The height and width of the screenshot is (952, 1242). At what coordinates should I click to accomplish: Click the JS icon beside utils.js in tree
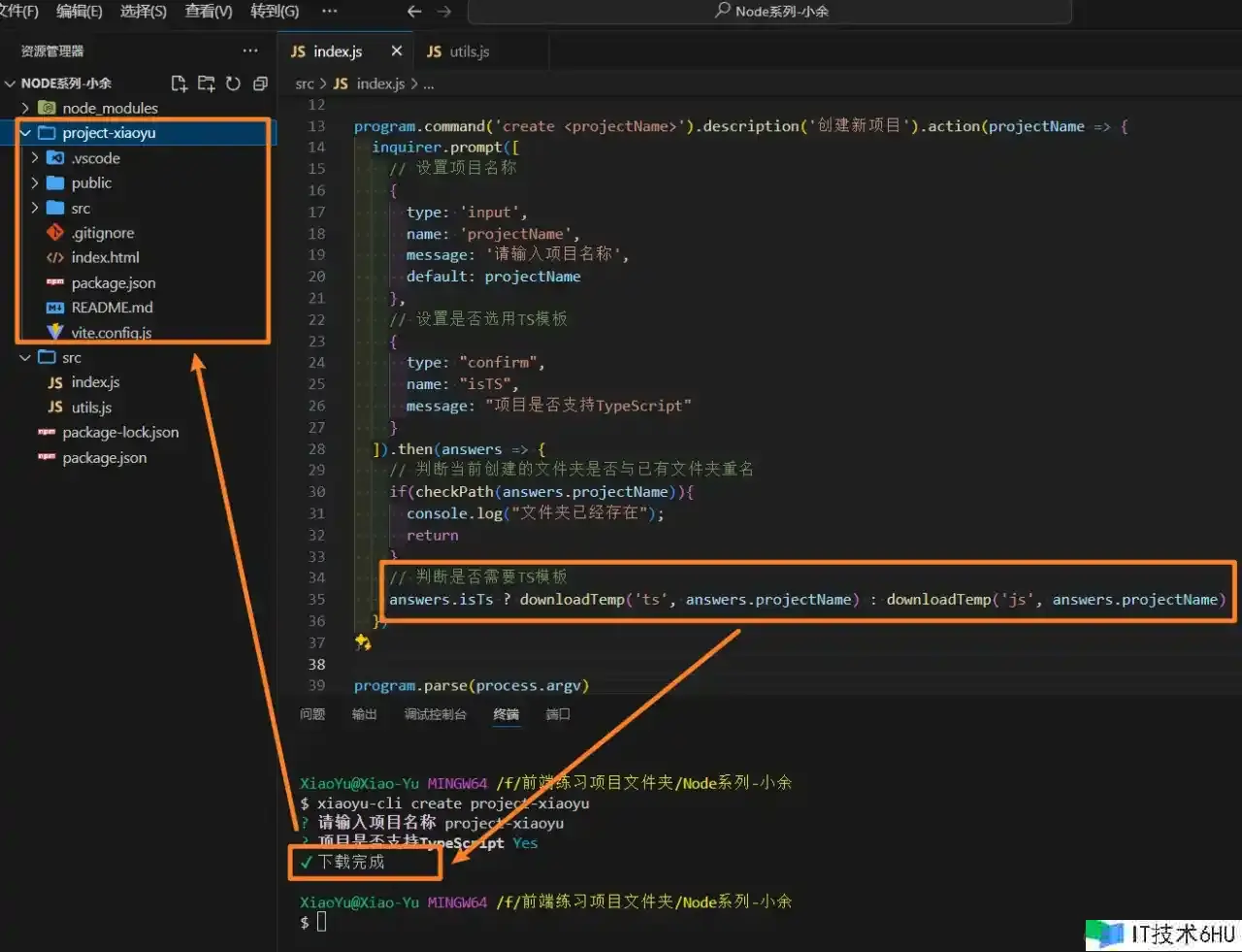click(x=55, y=408)
